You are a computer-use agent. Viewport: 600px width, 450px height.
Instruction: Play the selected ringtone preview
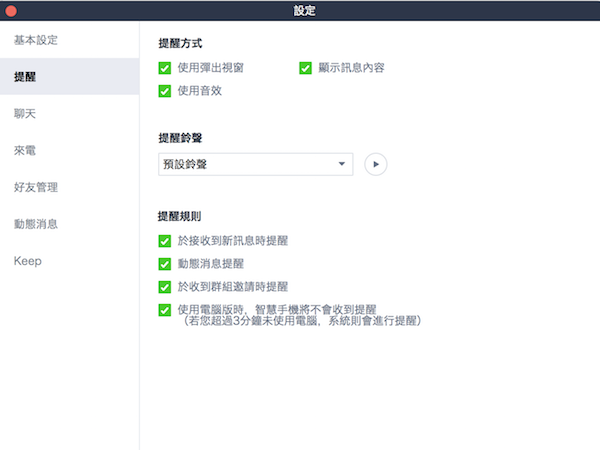(x=375, y=164)
